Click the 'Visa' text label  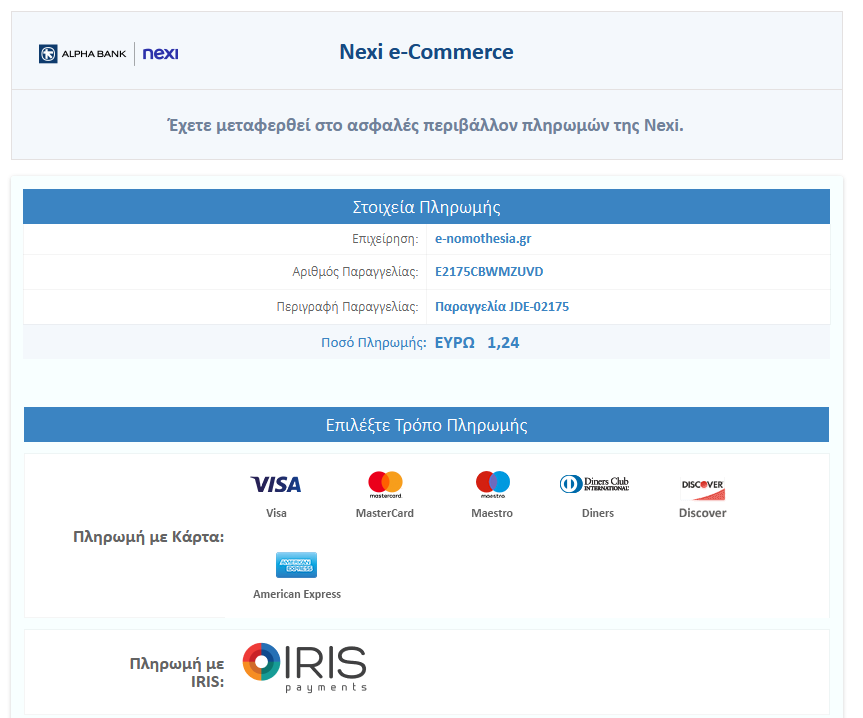(276, 513)
